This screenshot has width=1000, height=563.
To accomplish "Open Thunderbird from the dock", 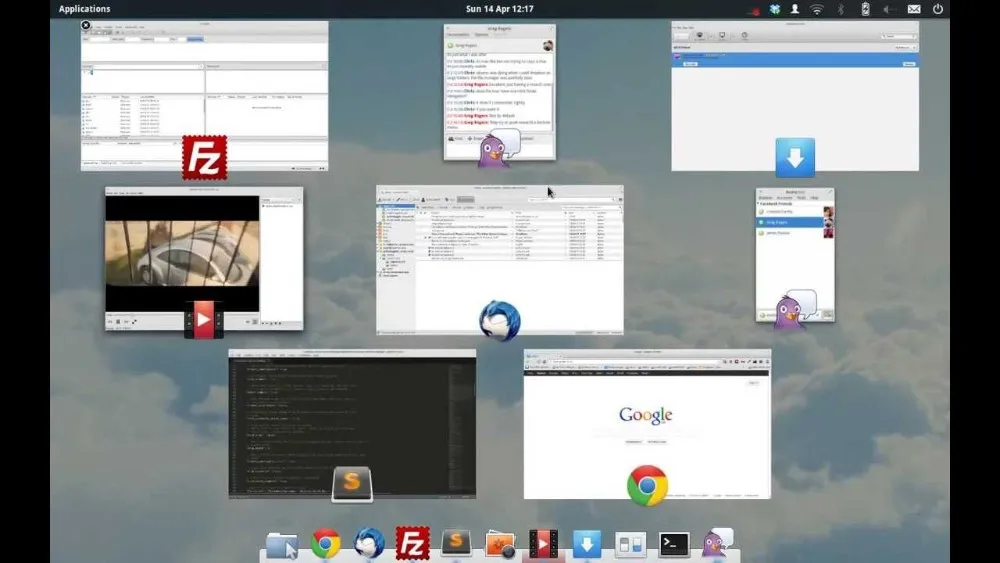I will coord(369,544).
